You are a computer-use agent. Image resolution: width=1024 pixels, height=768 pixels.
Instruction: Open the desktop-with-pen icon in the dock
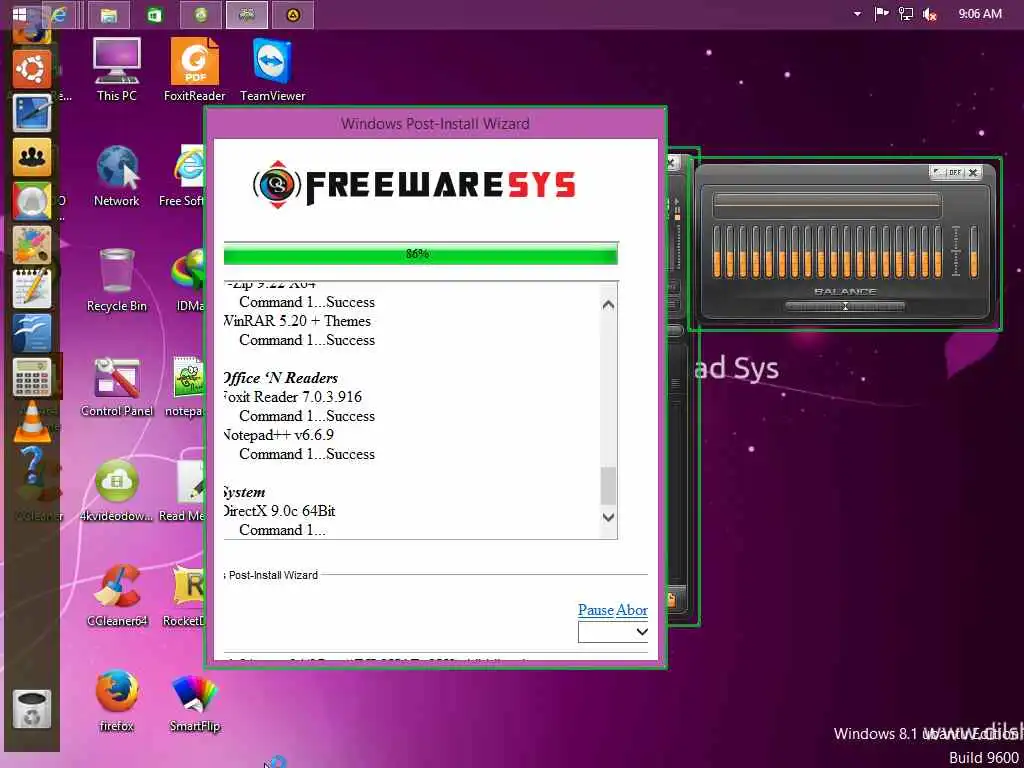pos(31,112)
